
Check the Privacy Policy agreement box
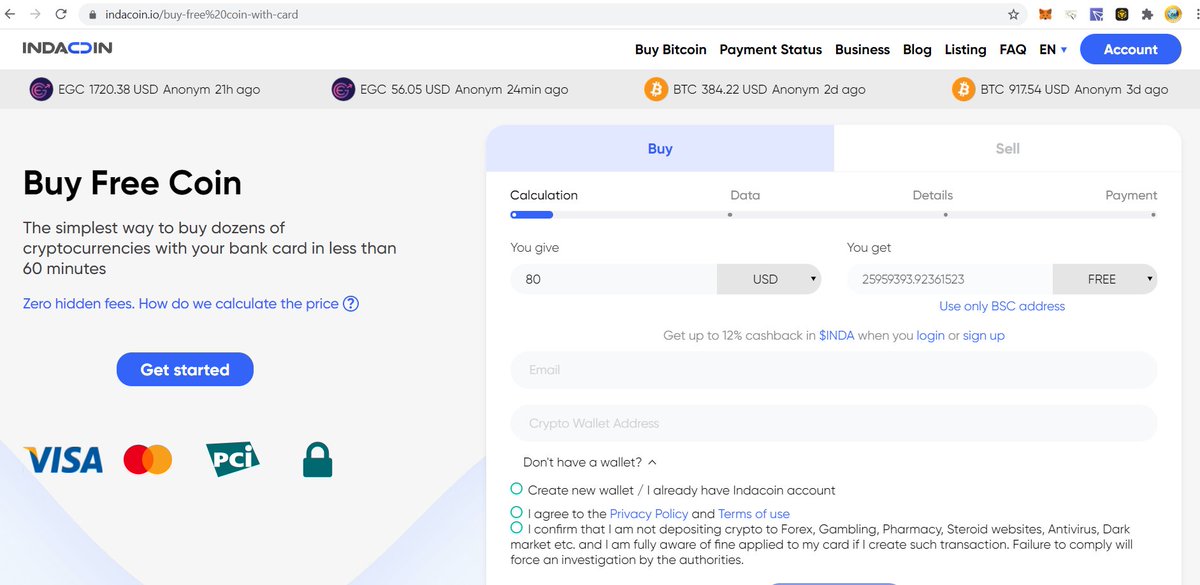[516, 512]
